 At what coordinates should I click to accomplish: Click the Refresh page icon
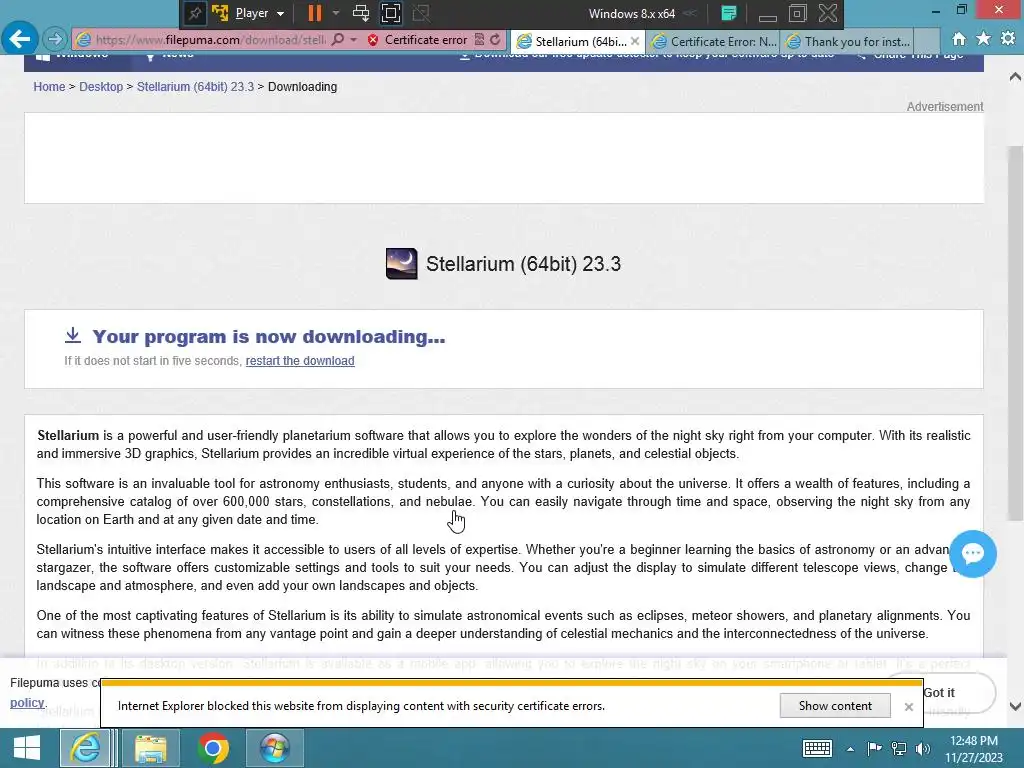coord(496,40)
